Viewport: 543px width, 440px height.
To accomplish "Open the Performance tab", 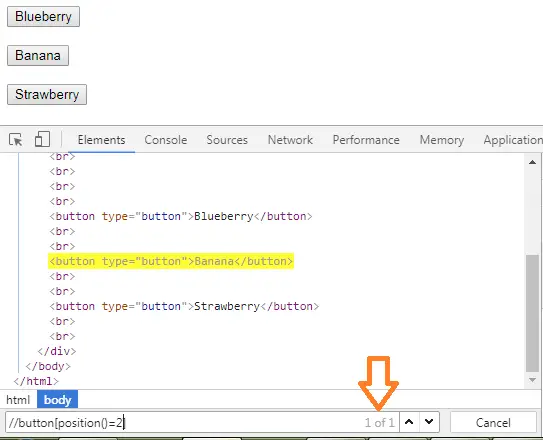I will 366,140.
